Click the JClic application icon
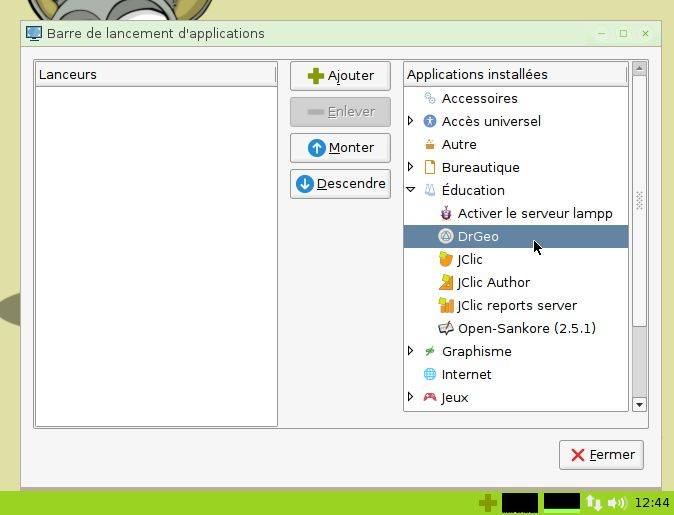 click(x=446, y=259)
